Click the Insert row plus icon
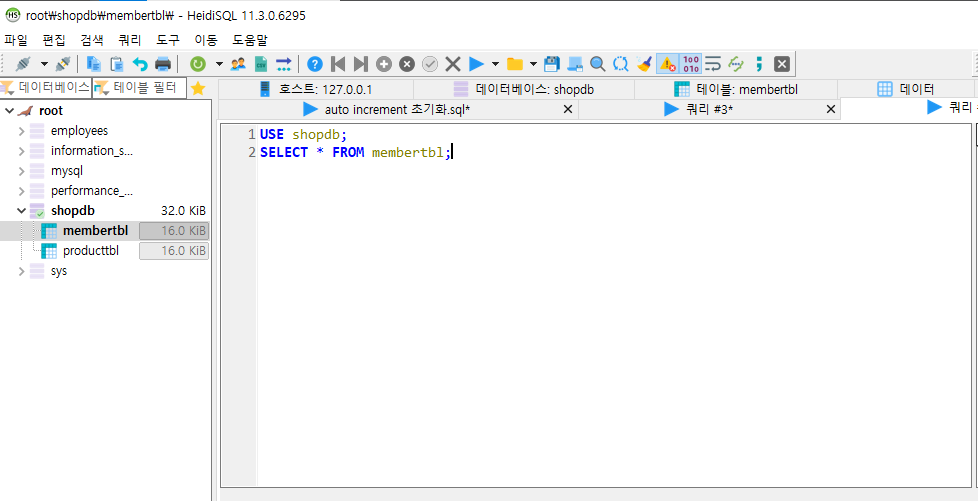 point(384,64)
